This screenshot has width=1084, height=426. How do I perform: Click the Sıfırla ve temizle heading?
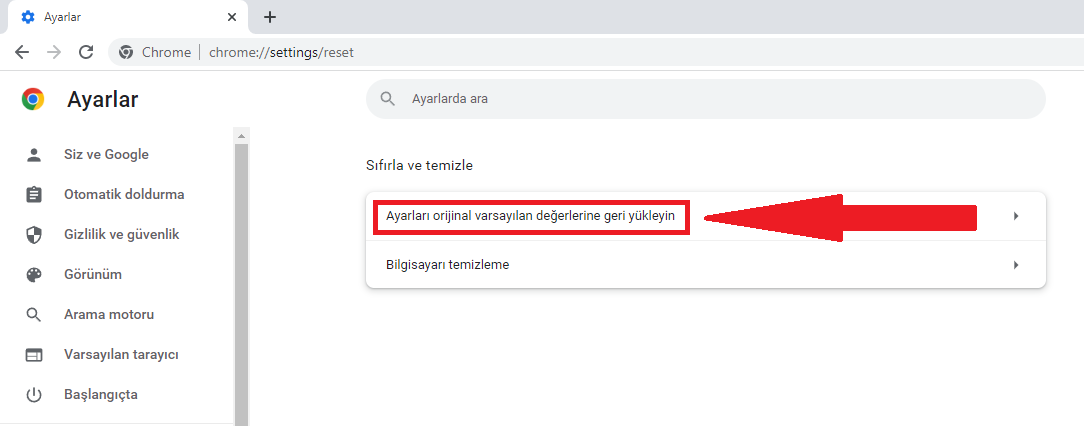[x=420, y=165]
